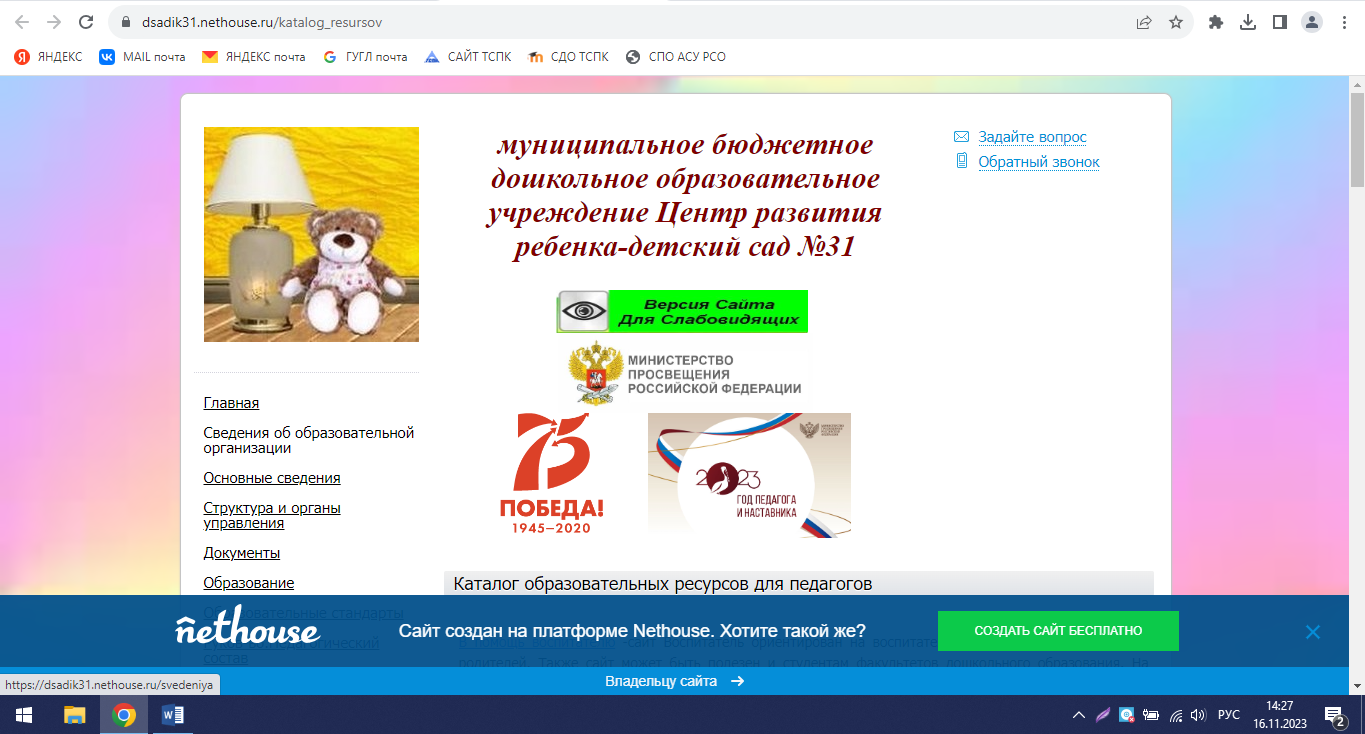Toggle Chrome side panel icon
1365x734 pixels.
1279,22
